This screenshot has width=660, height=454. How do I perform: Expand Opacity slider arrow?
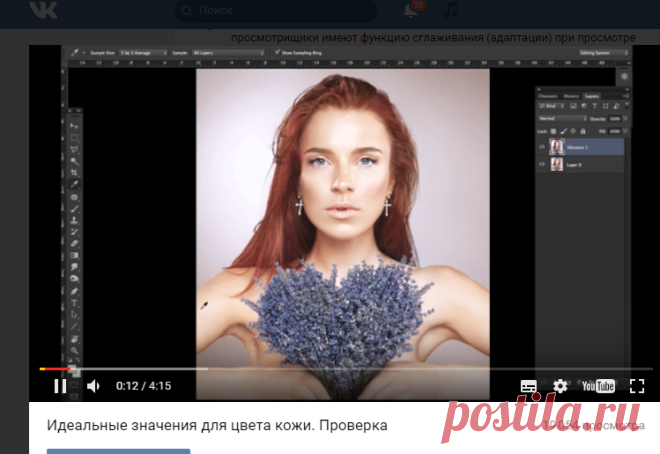pos(626,119)
